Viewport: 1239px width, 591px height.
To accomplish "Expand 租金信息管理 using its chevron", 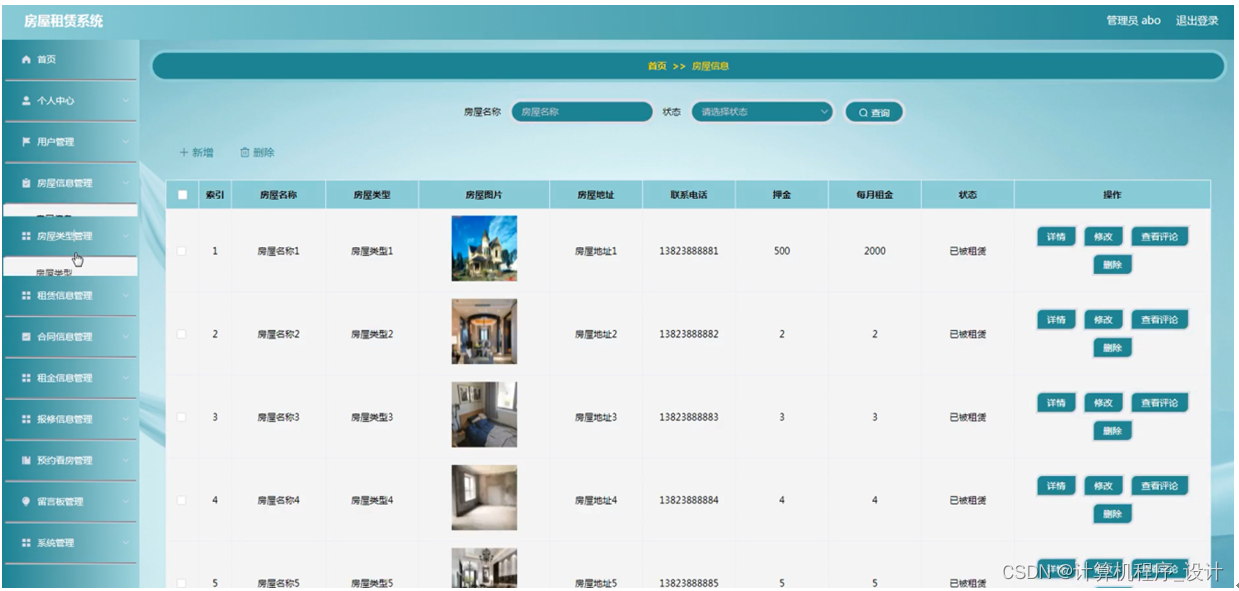I will pos(126,378).
